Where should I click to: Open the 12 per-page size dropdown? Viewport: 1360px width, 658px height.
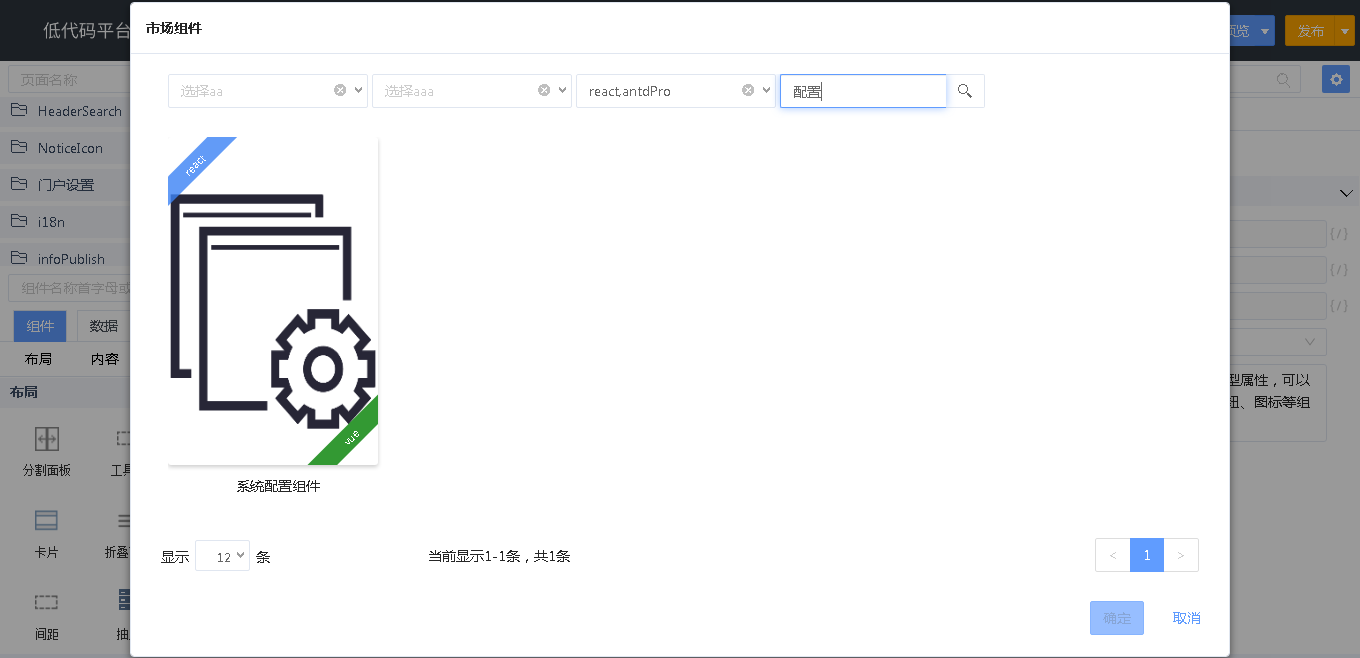click(222, 556)
